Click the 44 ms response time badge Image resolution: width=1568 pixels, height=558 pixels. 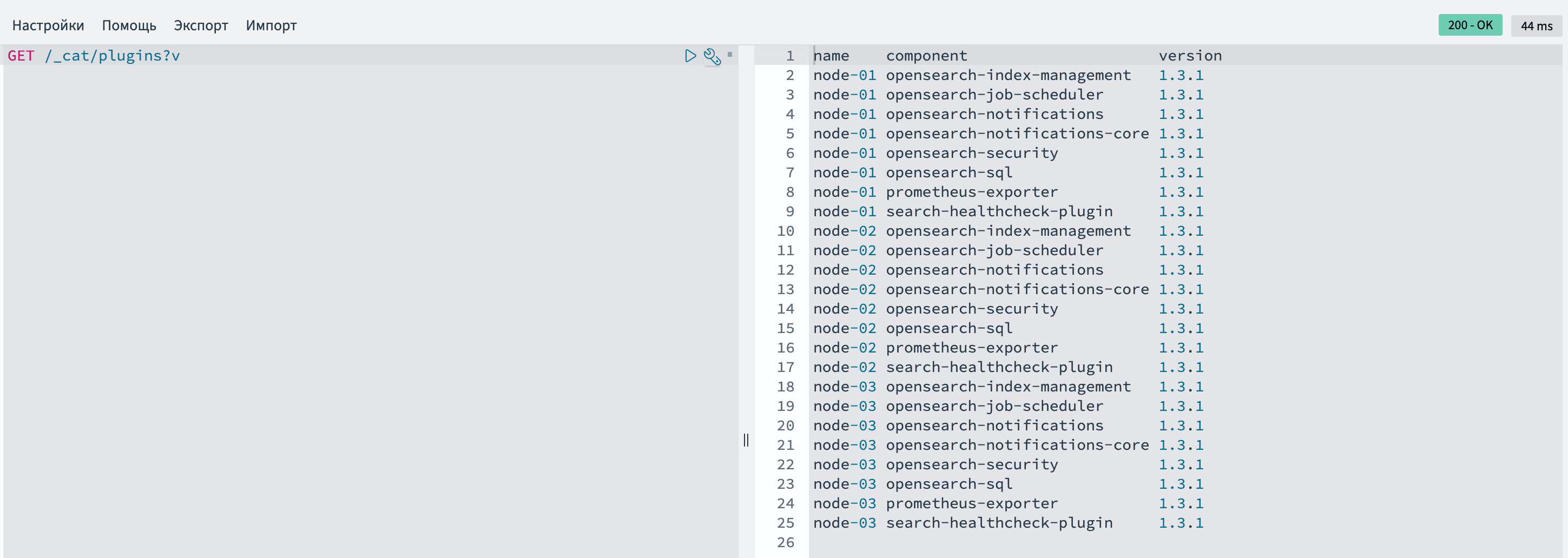(1536, 25)
